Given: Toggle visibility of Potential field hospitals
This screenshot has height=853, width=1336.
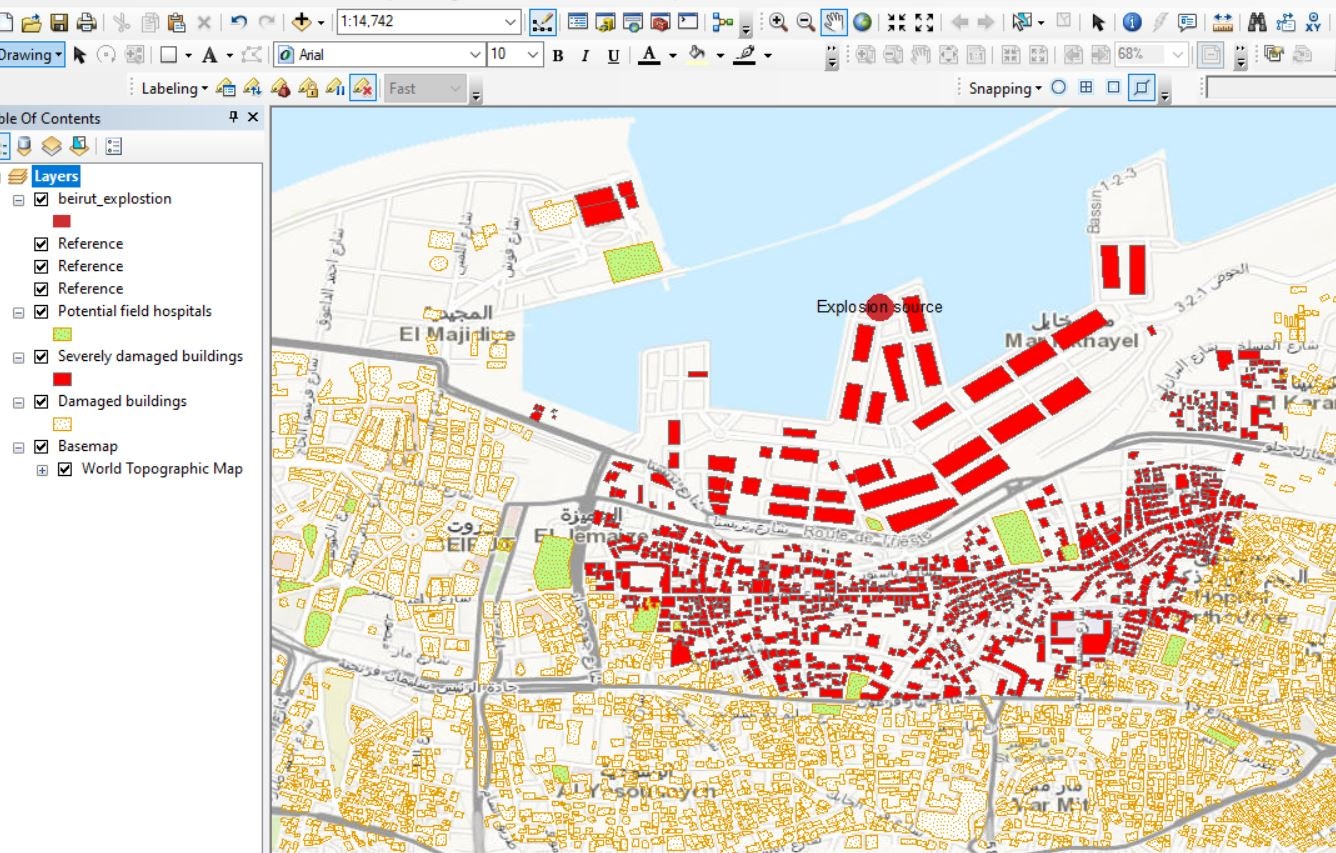Looking at the screenshot, I should point(40,311).
